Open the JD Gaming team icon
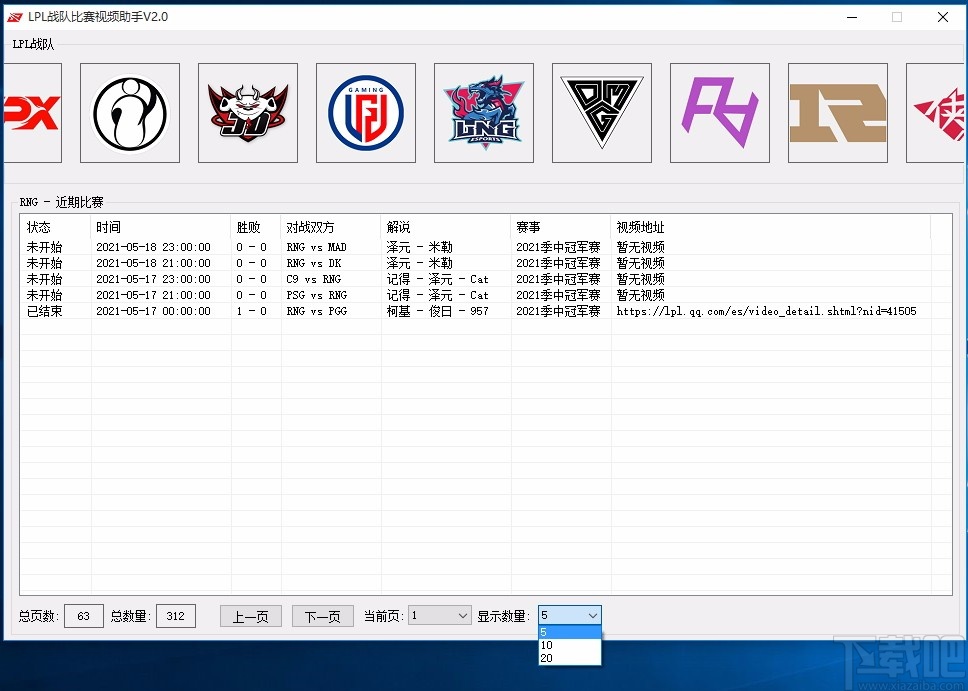This screenshot has height=691, width=968. pos(248,112)
